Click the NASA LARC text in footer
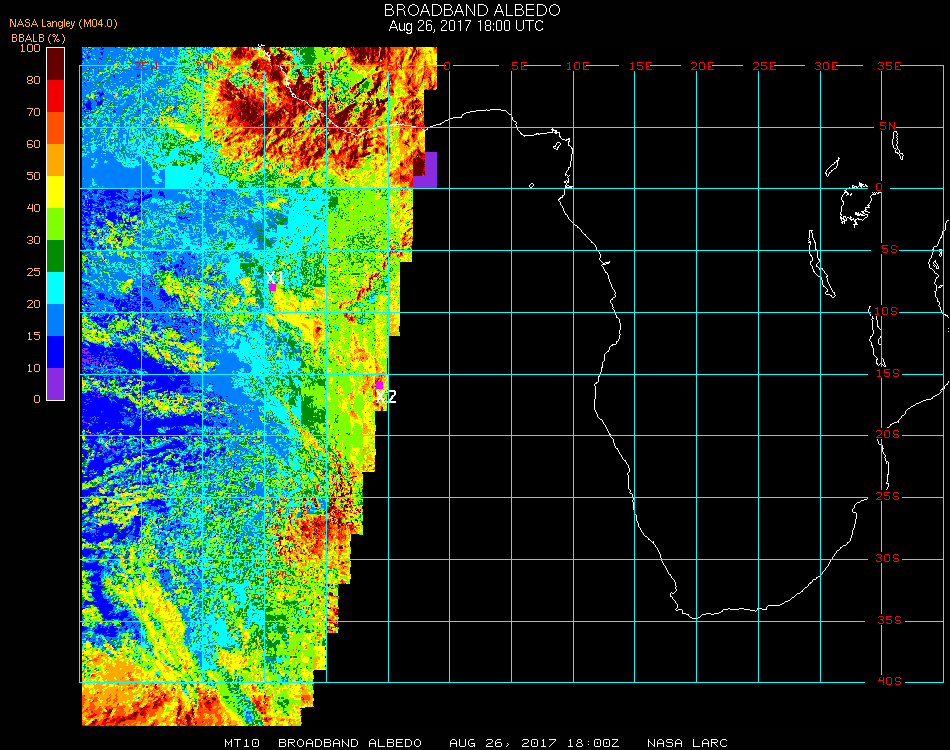 tap(687, 743)
